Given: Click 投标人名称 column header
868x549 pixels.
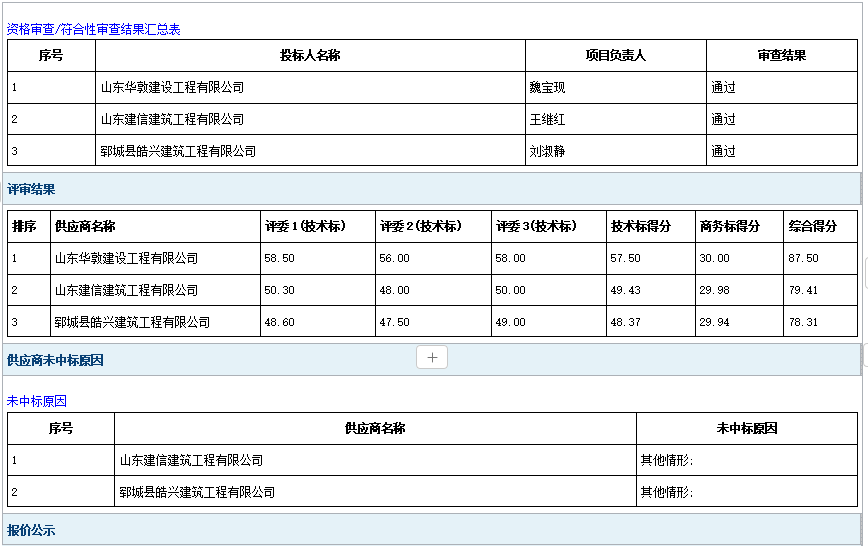Looking at the screenshot, I should (x=310, y=55).
